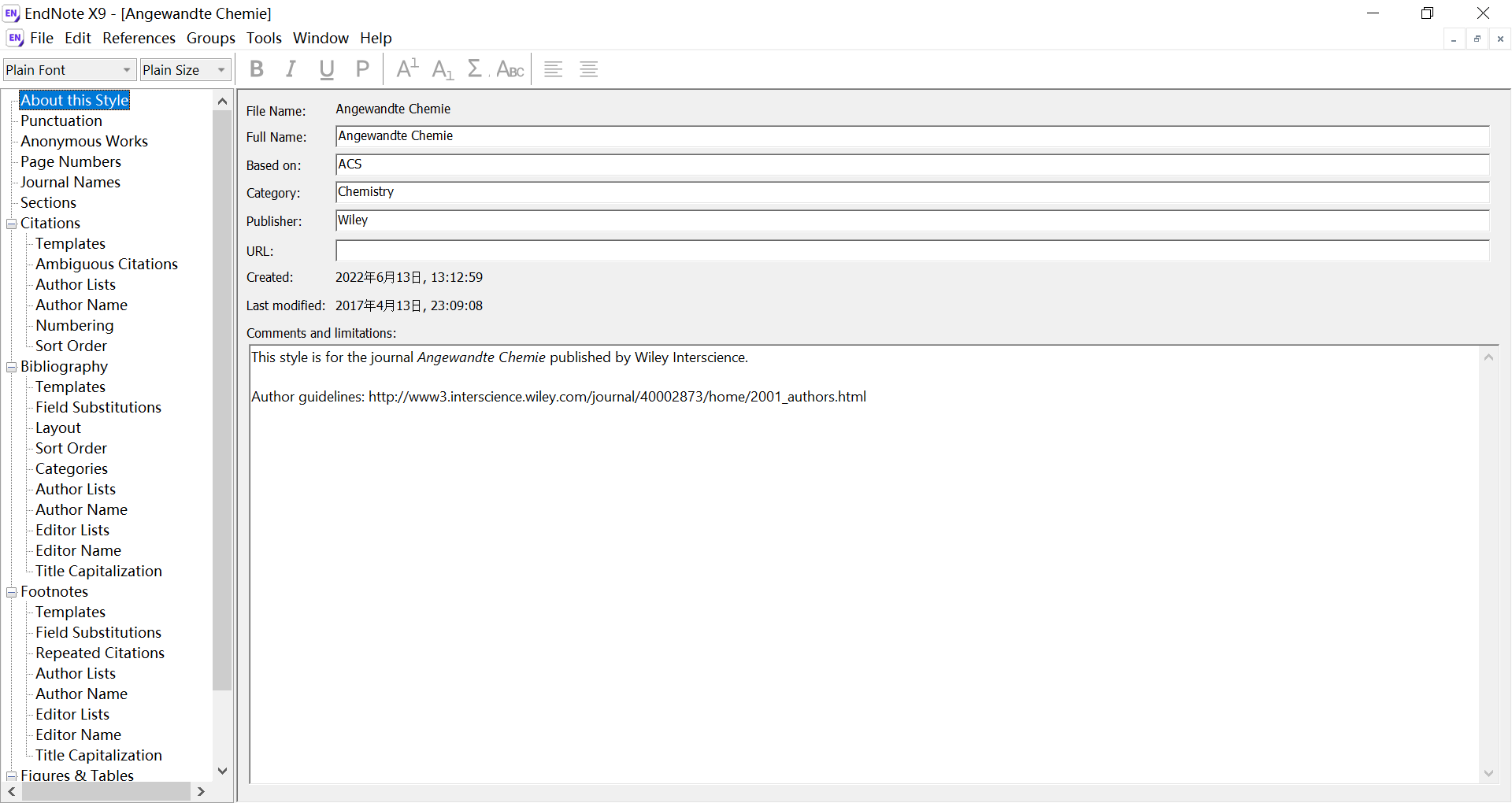
Task: Toggle Underline formatting in toolbar
Action: [x=327, y=69]
